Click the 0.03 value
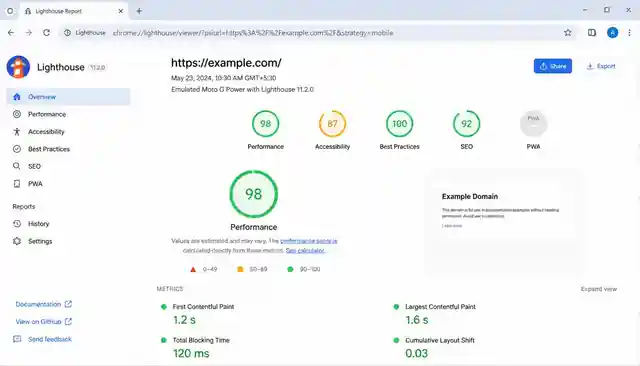640x366 pixels. pos(416,353)
